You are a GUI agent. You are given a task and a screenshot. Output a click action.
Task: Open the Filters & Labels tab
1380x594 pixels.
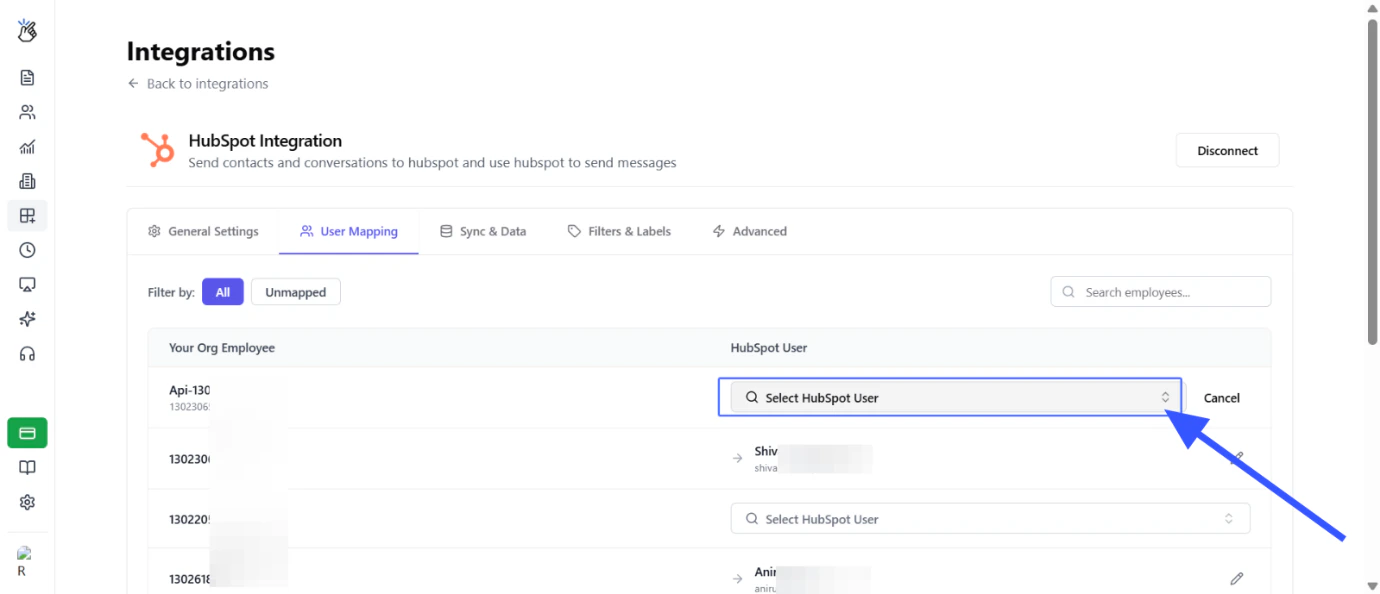(x=618, y=231)
